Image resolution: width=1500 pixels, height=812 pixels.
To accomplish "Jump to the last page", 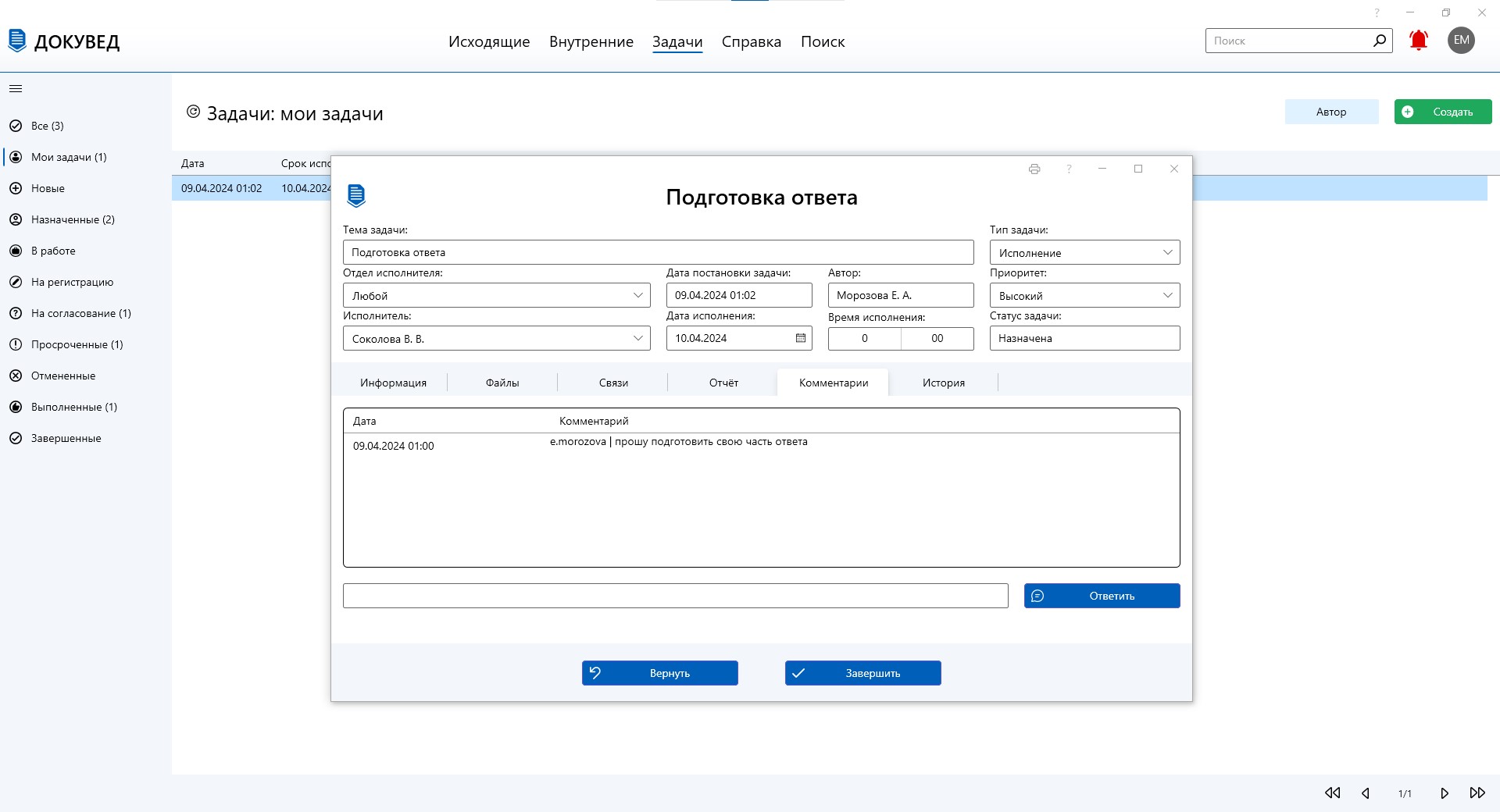I will pos(1477,793).
